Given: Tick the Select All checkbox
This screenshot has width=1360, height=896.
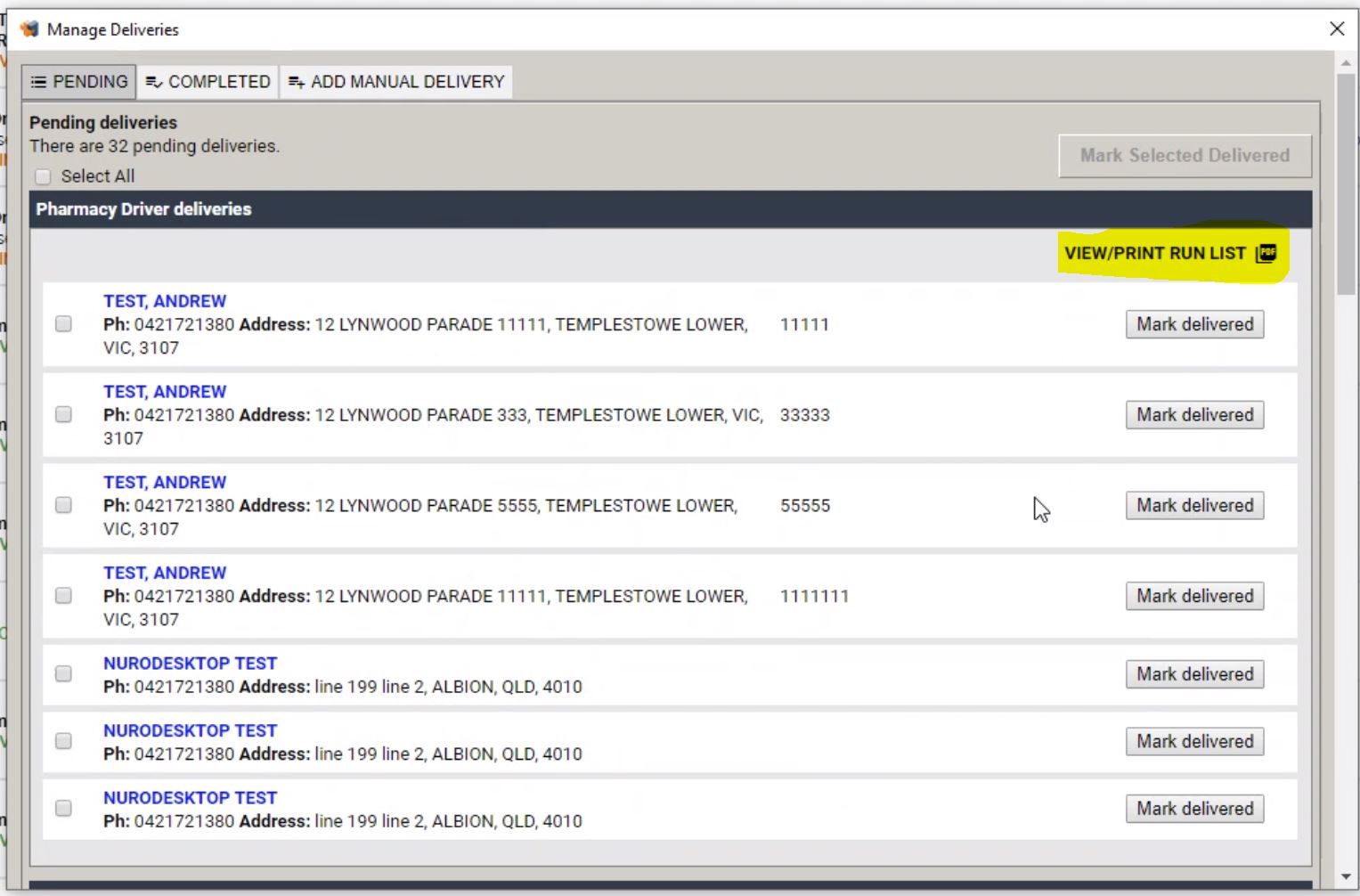Looking at the screenshot, I should point(43,176).
